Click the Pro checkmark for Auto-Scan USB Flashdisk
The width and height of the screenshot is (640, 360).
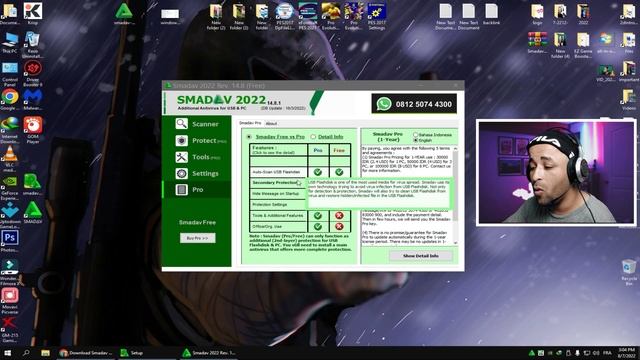point(318,172)
